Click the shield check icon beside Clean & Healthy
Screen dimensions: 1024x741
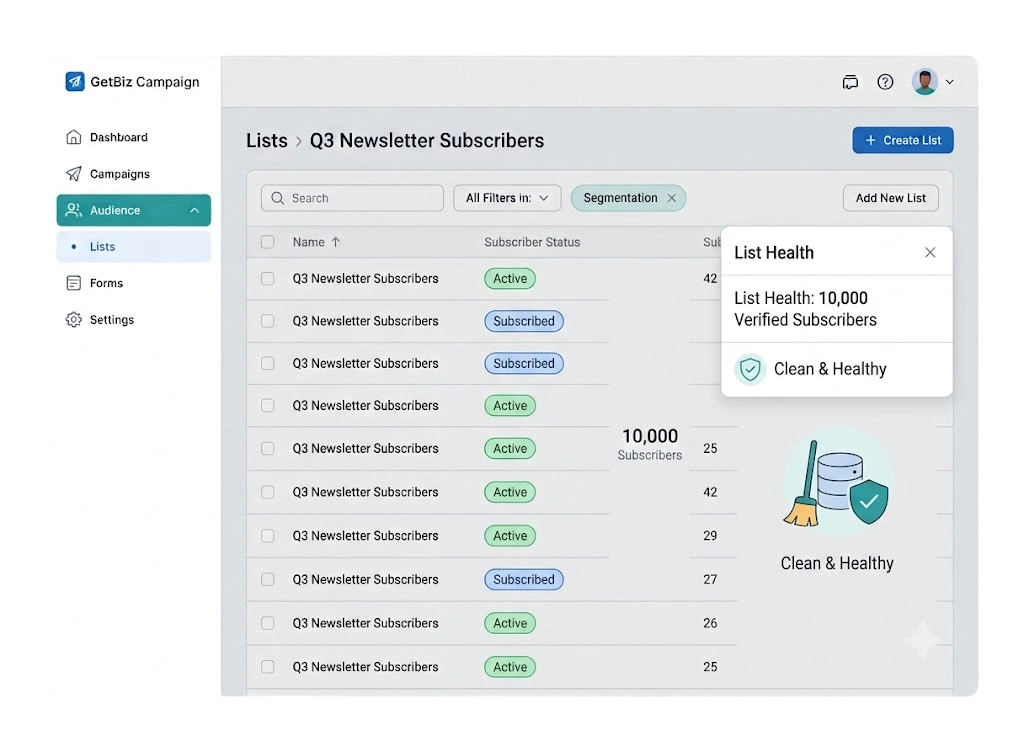pyautogui.click(x=750, y=369)
